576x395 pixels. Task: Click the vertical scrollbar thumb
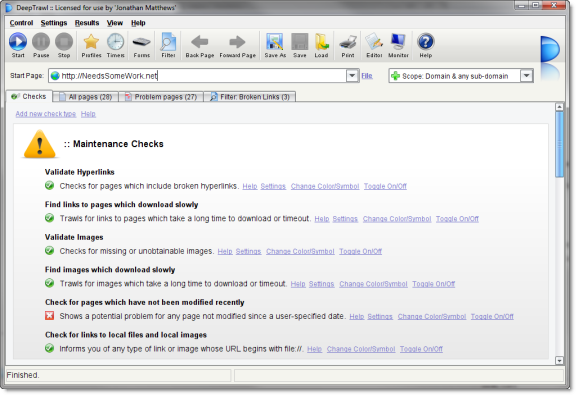(x=559, y=144)
